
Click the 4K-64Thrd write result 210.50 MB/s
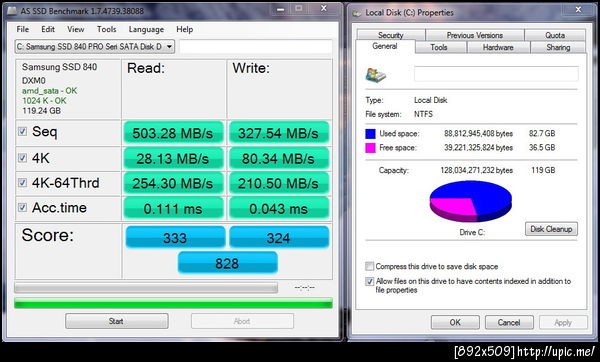point(279,183)
